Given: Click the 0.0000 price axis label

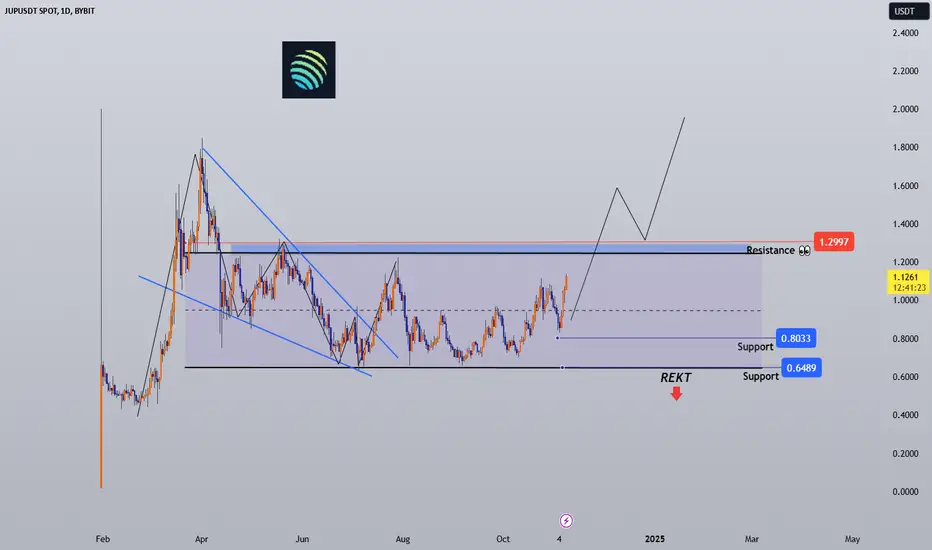Looking at the screenshot, I should click(905, 492).
